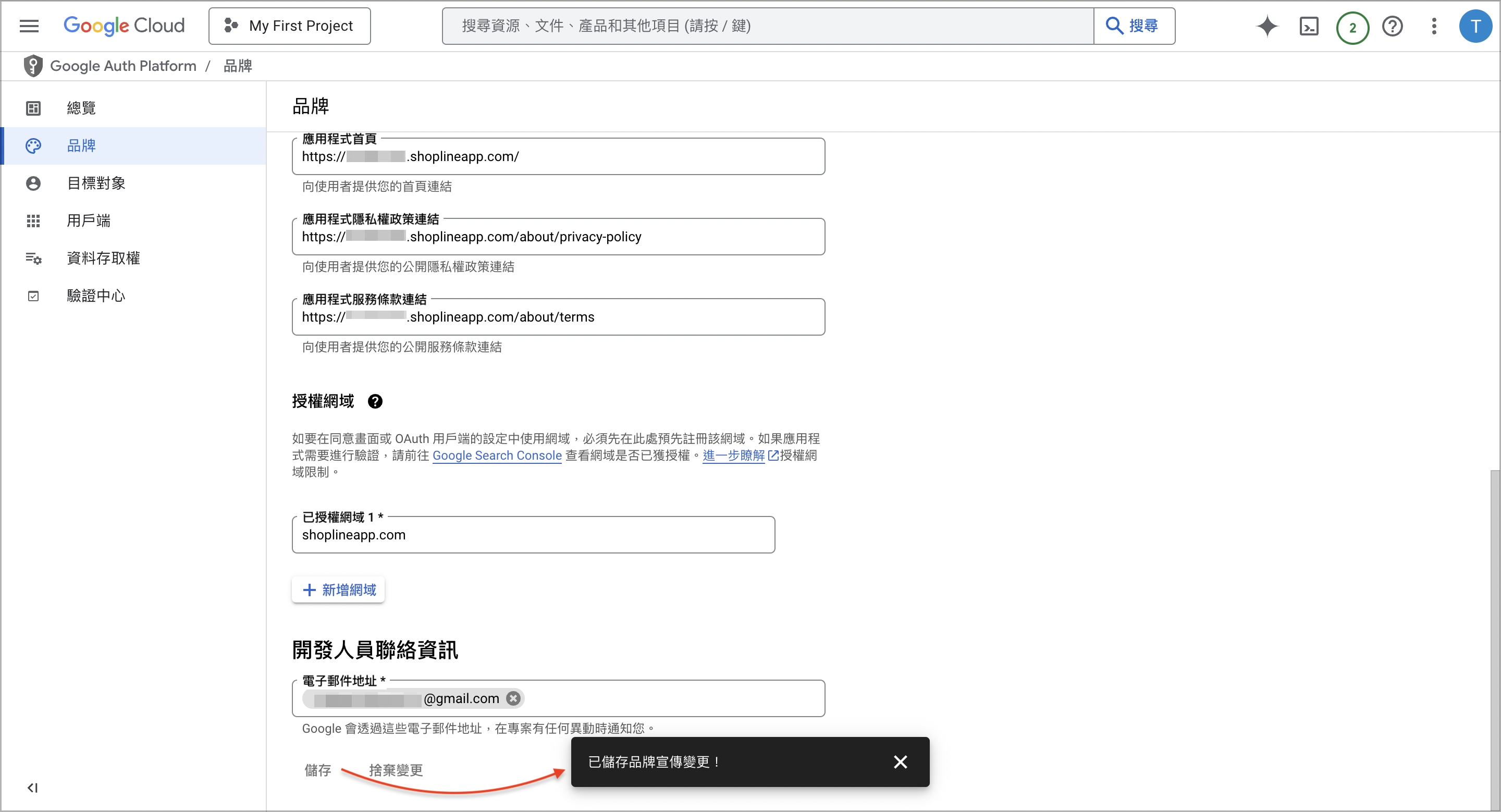Open the Google Search Console link

click(497, 456)
